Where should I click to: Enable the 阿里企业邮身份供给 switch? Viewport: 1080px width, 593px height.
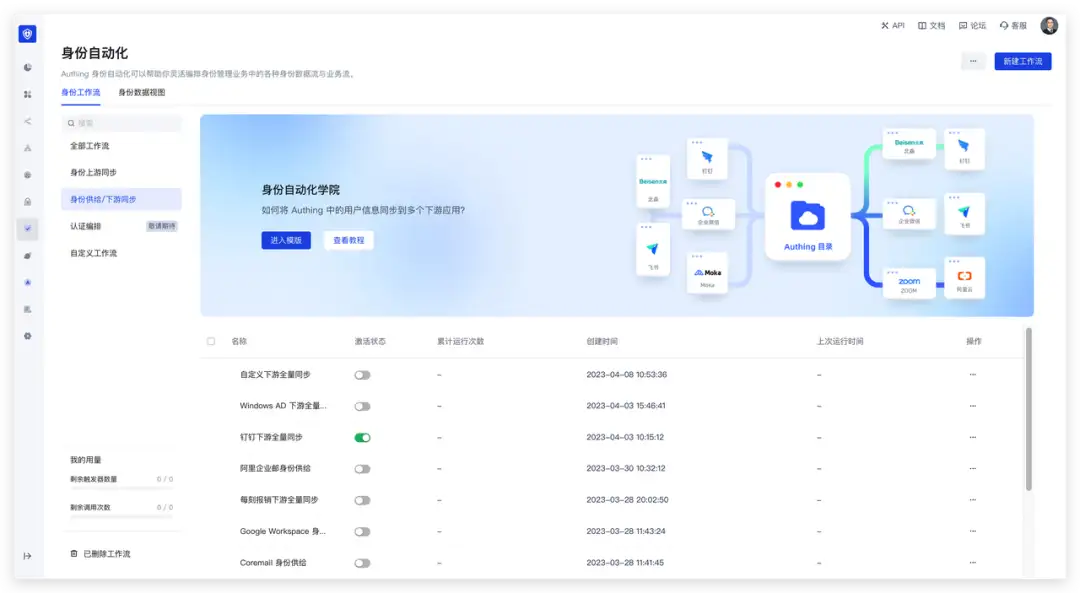point(362,469)
